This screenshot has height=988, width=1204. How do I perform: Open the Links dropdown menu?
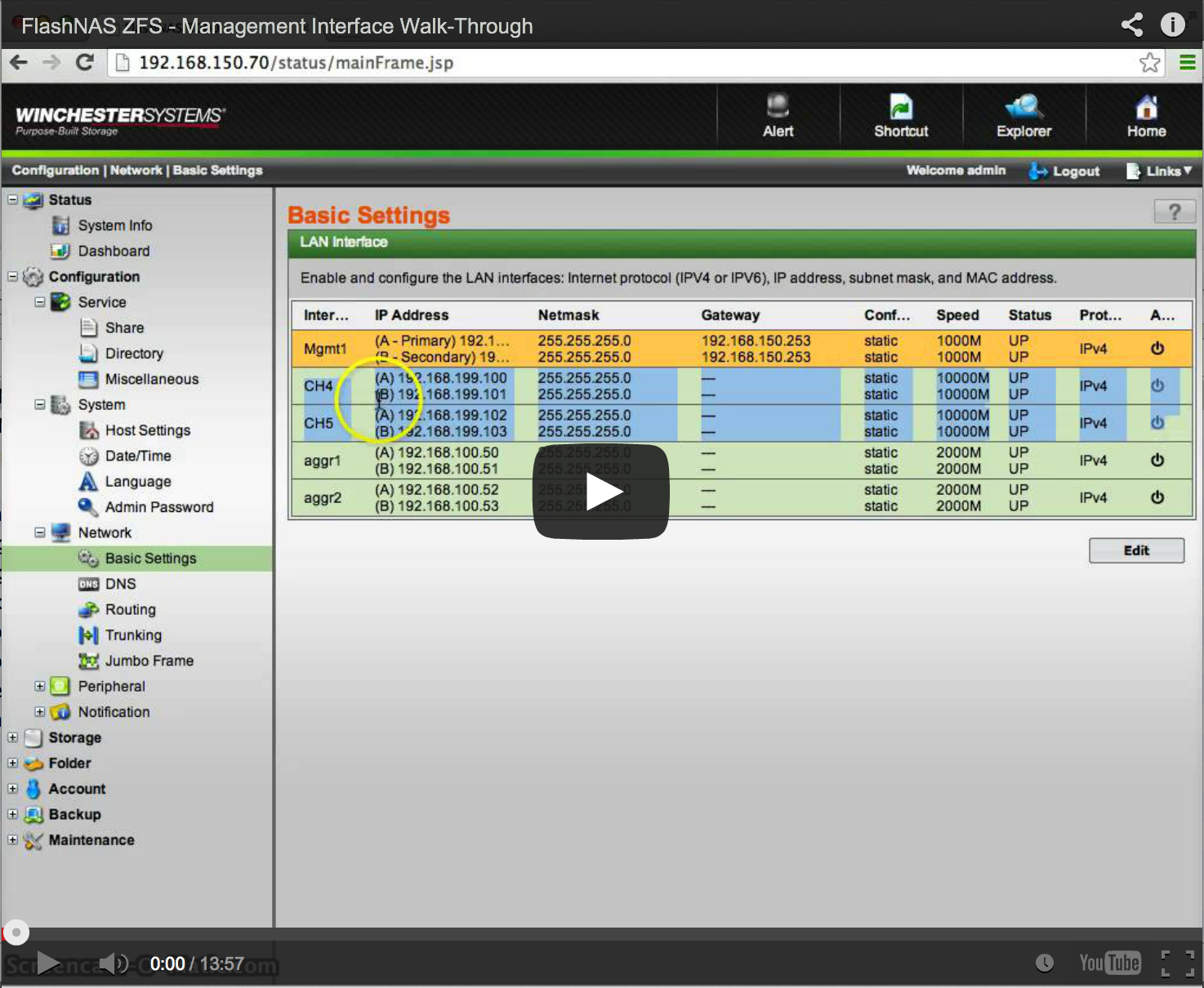click(x=1160, y=171)
